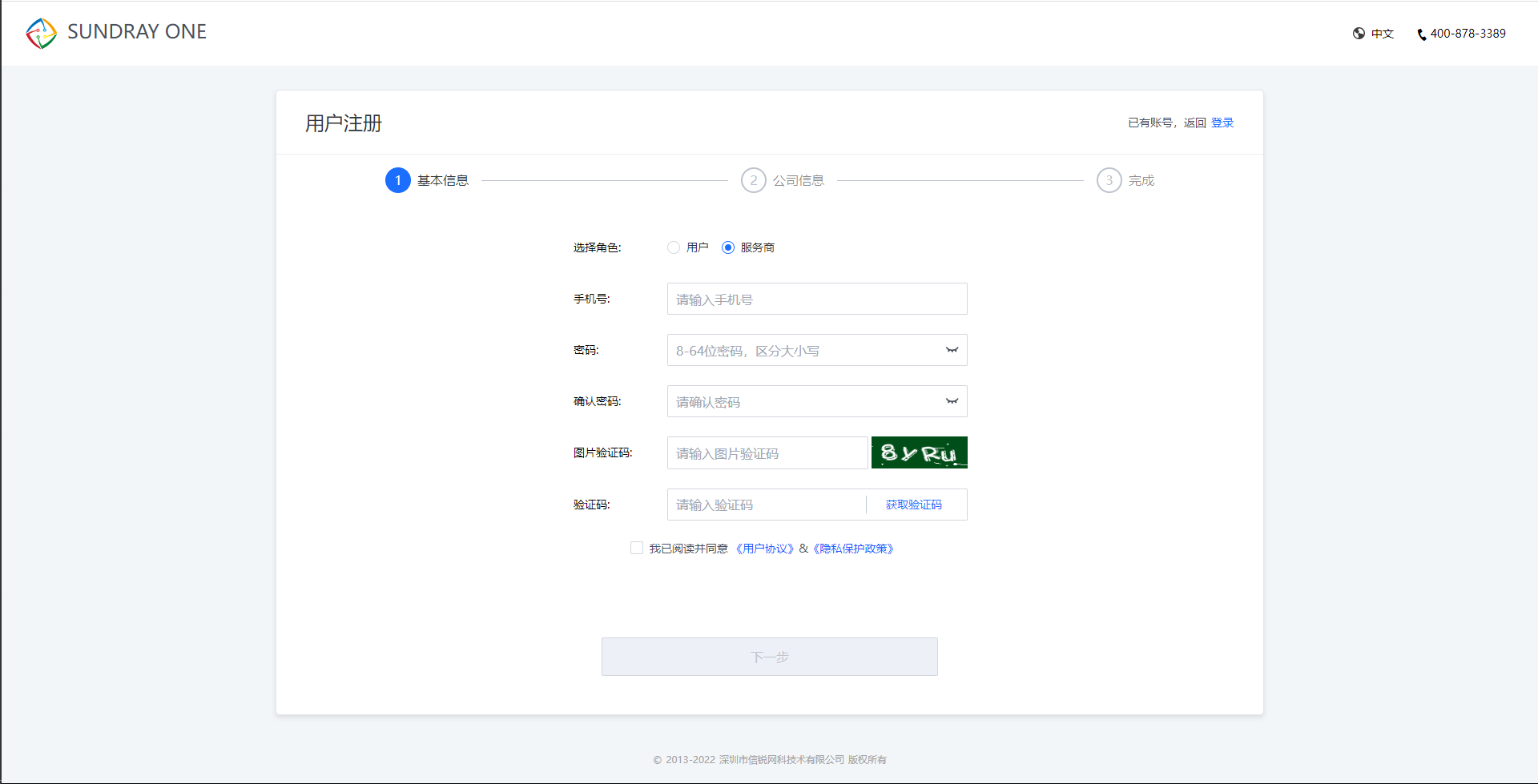Focus the 手机号 phone number input

tap(816, 299)
